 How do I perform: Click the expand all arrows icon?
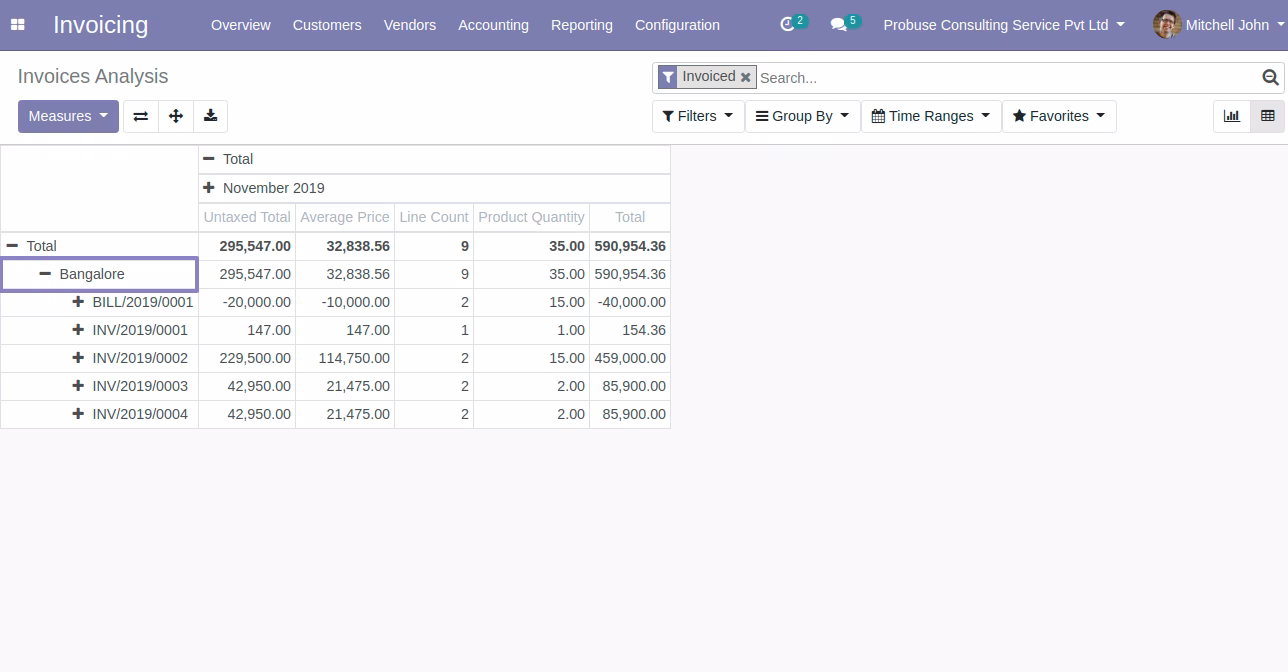176,116
